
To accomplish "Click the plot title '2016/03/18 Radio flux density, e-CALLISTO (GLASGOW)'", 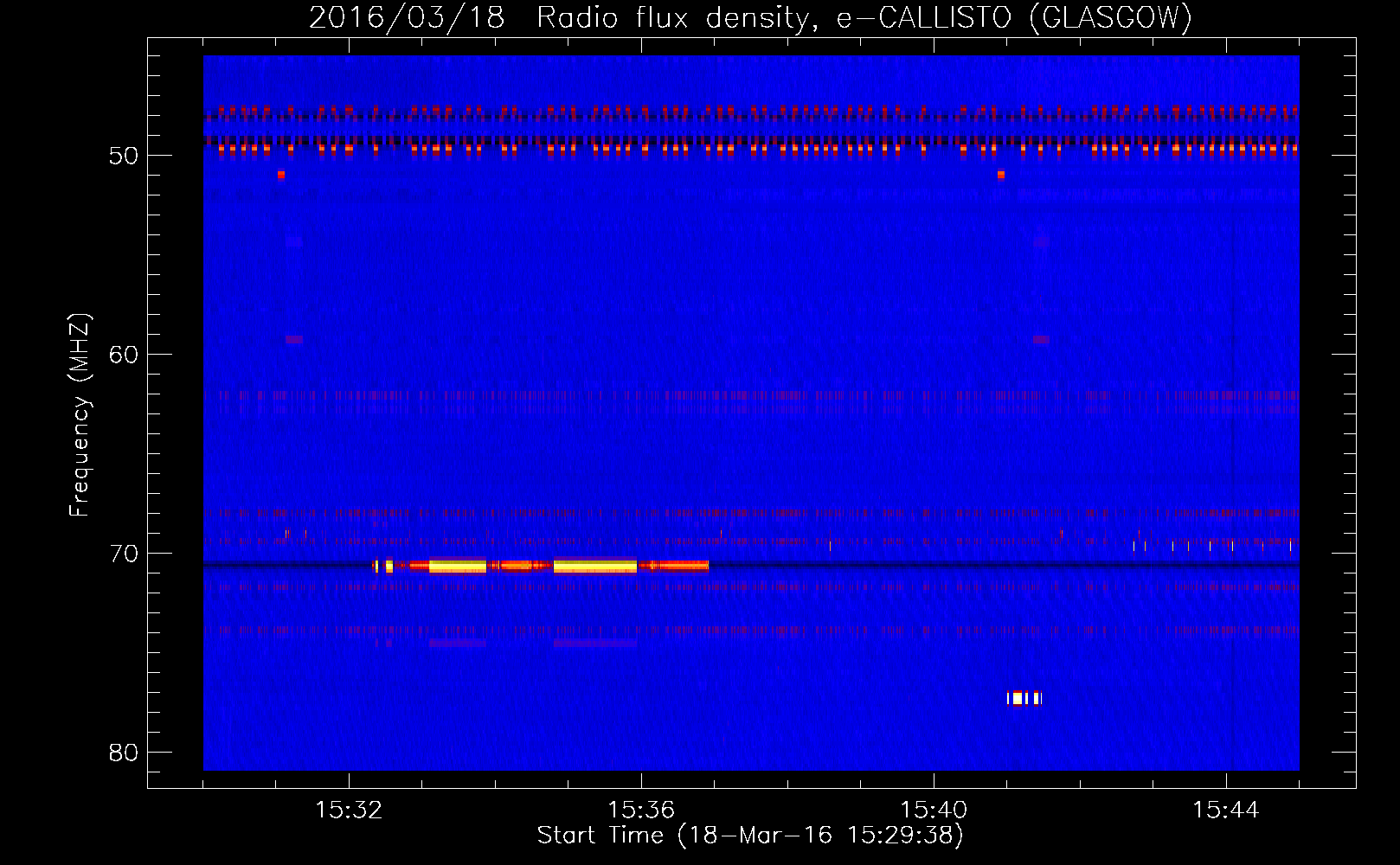I will click(750, 17).
